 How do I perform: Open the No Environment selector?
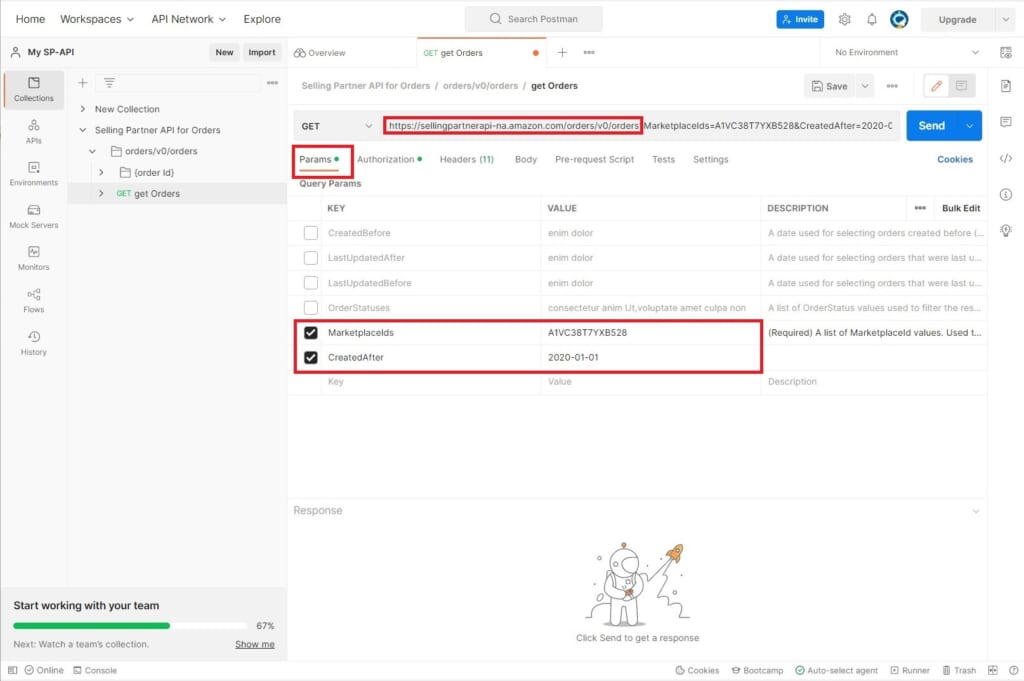point(906,52)
